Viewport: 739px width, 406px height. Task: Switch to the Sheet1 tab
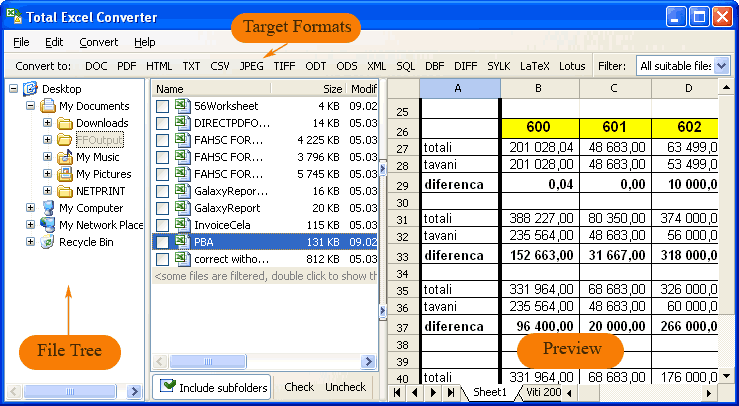click(489, 392)
